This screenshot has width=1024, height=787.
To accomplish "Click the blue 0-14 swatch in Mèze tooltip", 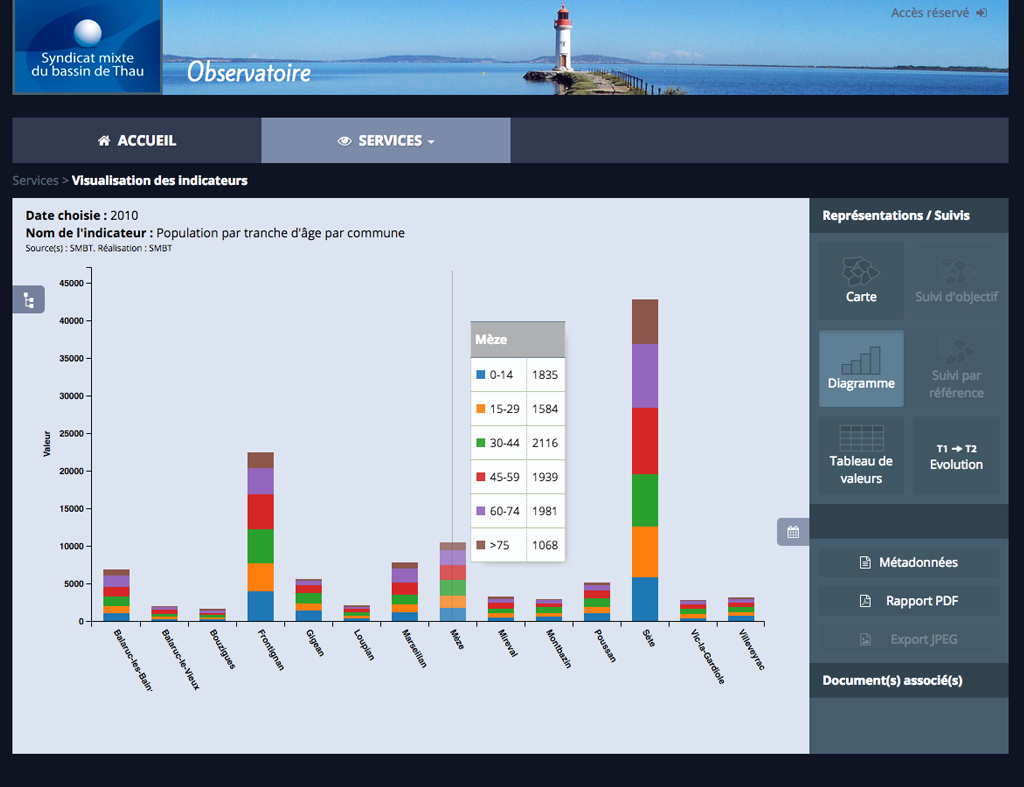I will (481, 375).
